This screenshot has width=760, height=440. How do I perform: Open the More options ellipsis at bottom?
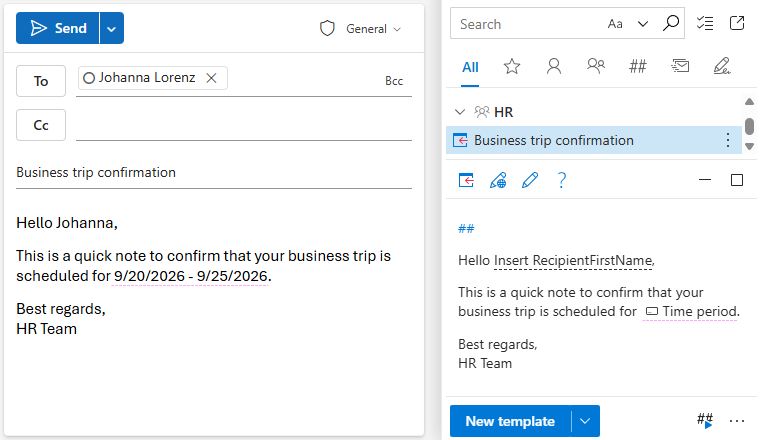click(737, 421)
